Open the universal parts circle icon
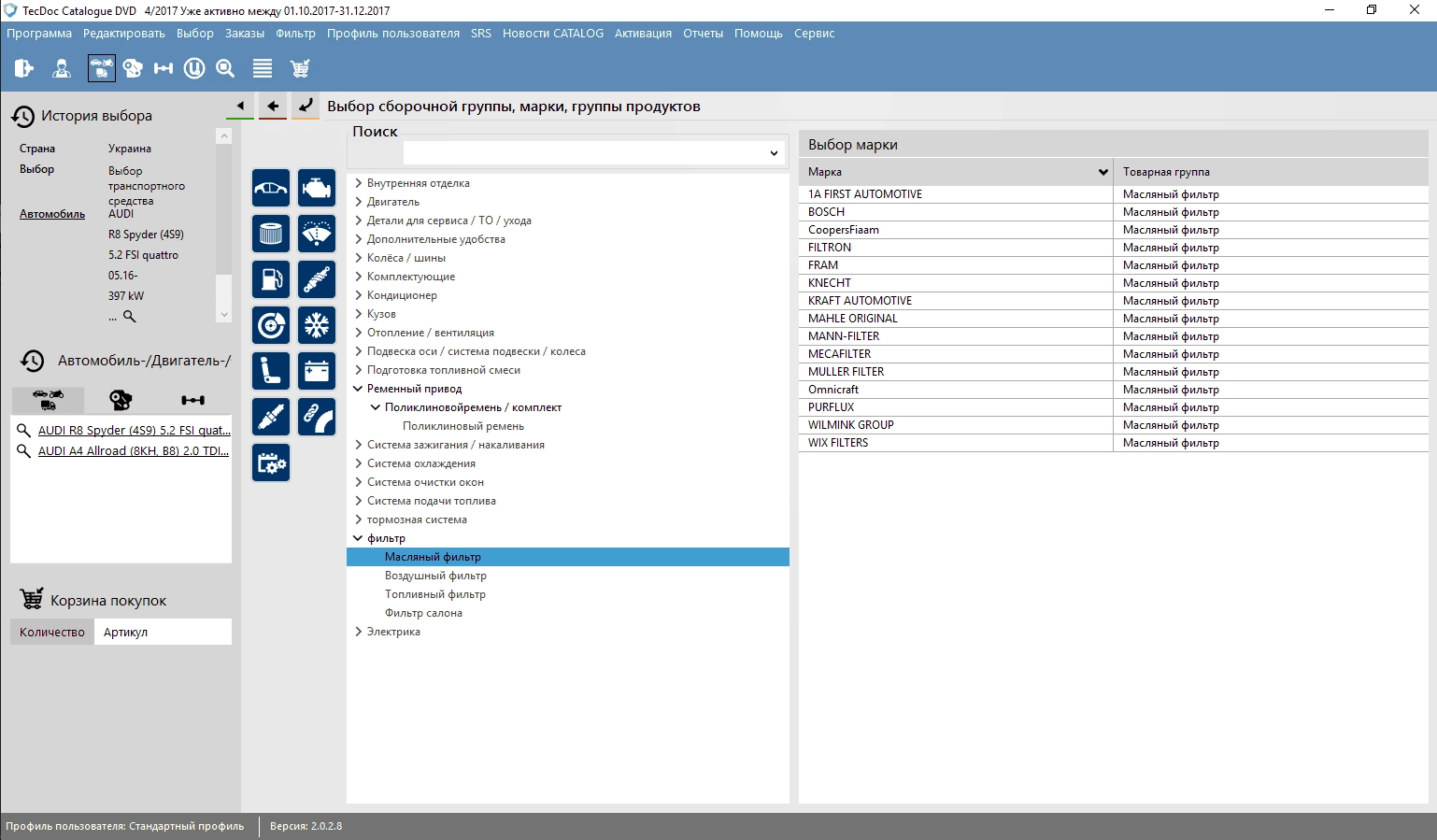The image size is (1437, 840). 194,68
